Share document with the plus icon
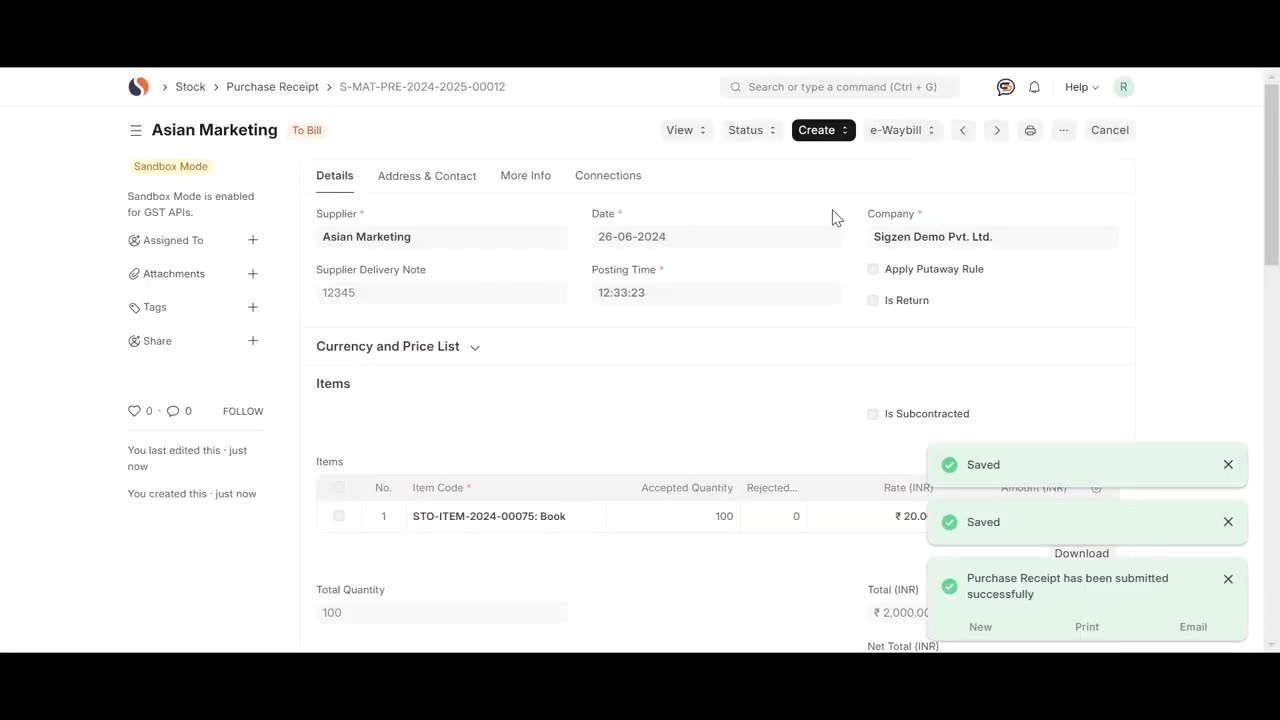 coord(253,341)
